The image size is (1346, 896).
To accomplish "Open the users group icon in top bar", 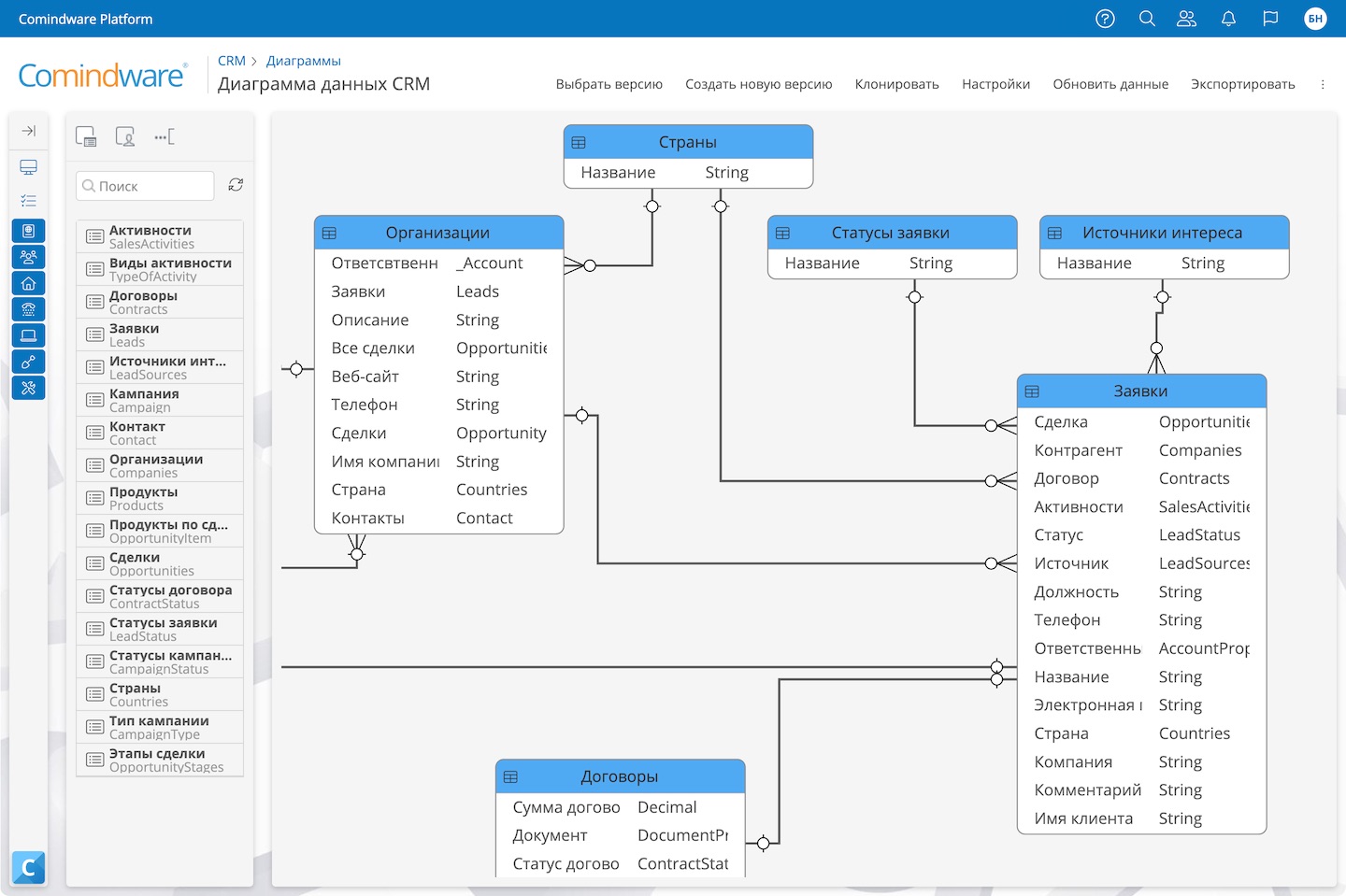I will click(1186, 19).
